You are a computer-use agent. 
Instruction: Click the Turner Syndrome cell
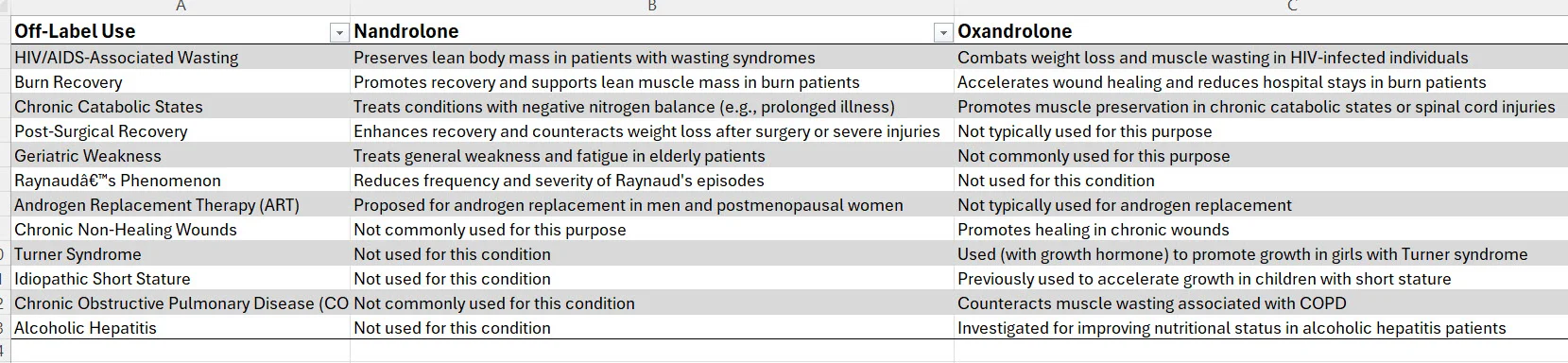pos(181,254)
